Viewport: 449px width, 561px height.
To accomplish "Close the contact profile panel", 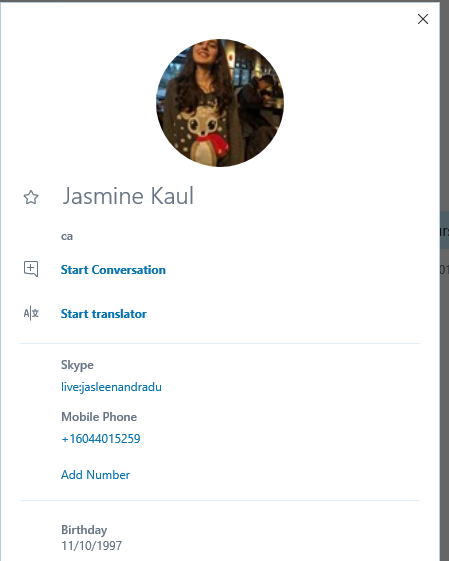I will pos(423,19).
